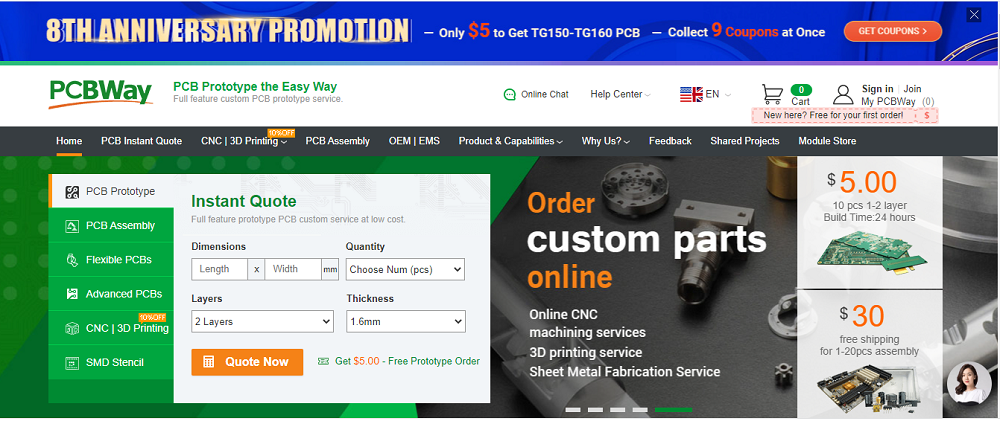The width and height of the screenshot is (1000, 421).
Task: Click the user profile icon
Action: (x=843, y=94)
